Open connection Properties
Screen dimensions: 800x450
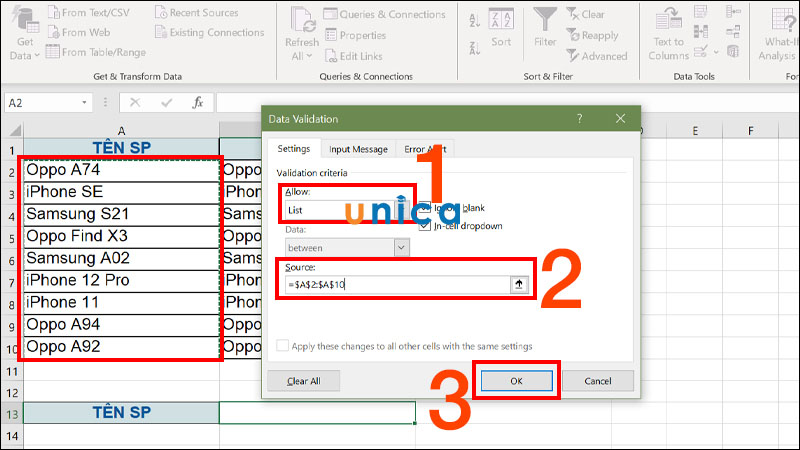pyautogui.click(x=356, y=35)
